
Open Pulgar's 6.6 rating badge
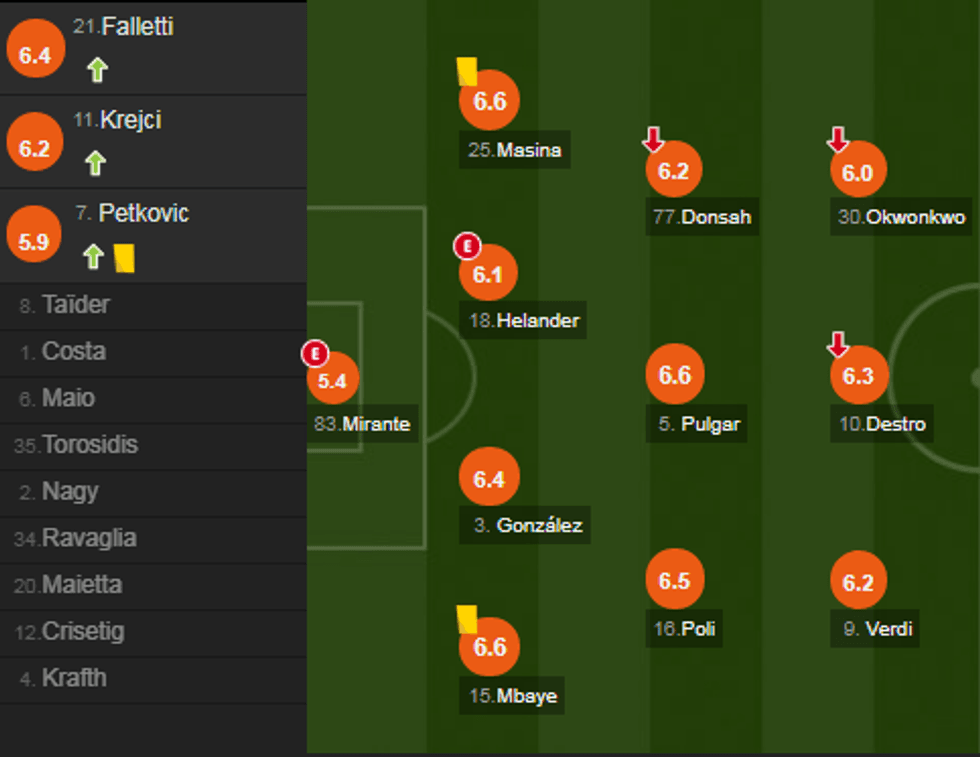[675, 375]
